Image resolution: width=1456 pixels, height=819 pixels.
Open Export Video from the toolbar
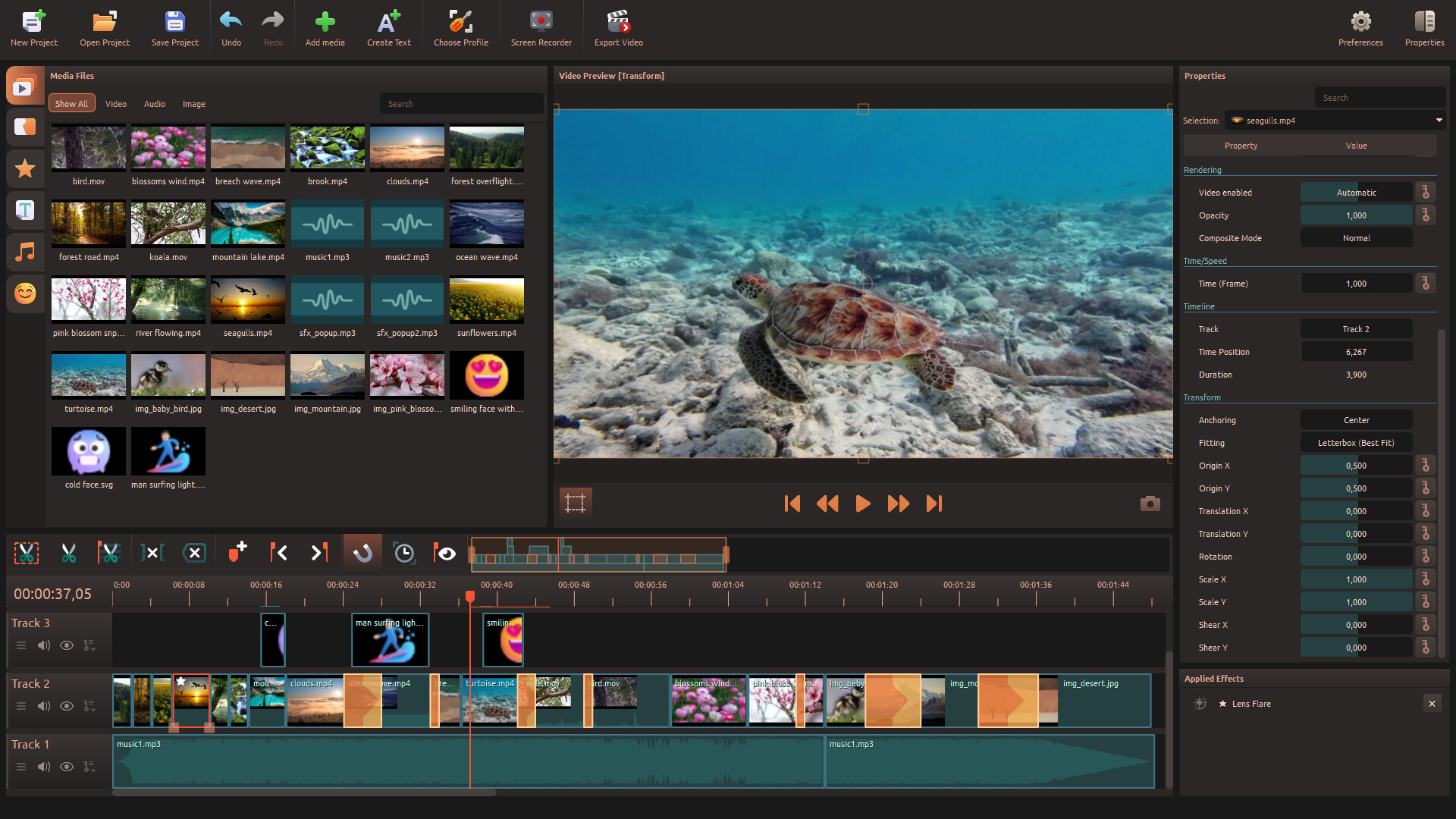pos(618,28)
